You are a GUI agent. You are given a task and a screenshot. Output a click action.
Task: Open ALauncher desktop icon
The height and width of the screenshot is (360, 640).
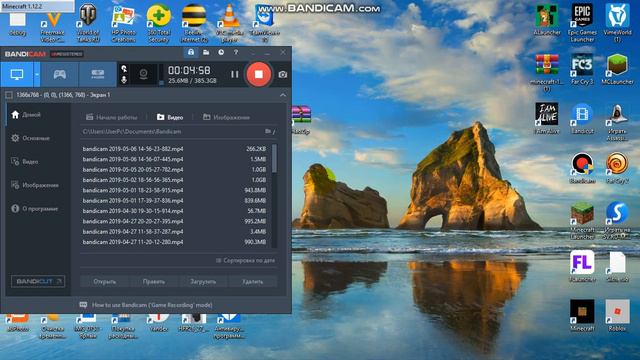547,20
